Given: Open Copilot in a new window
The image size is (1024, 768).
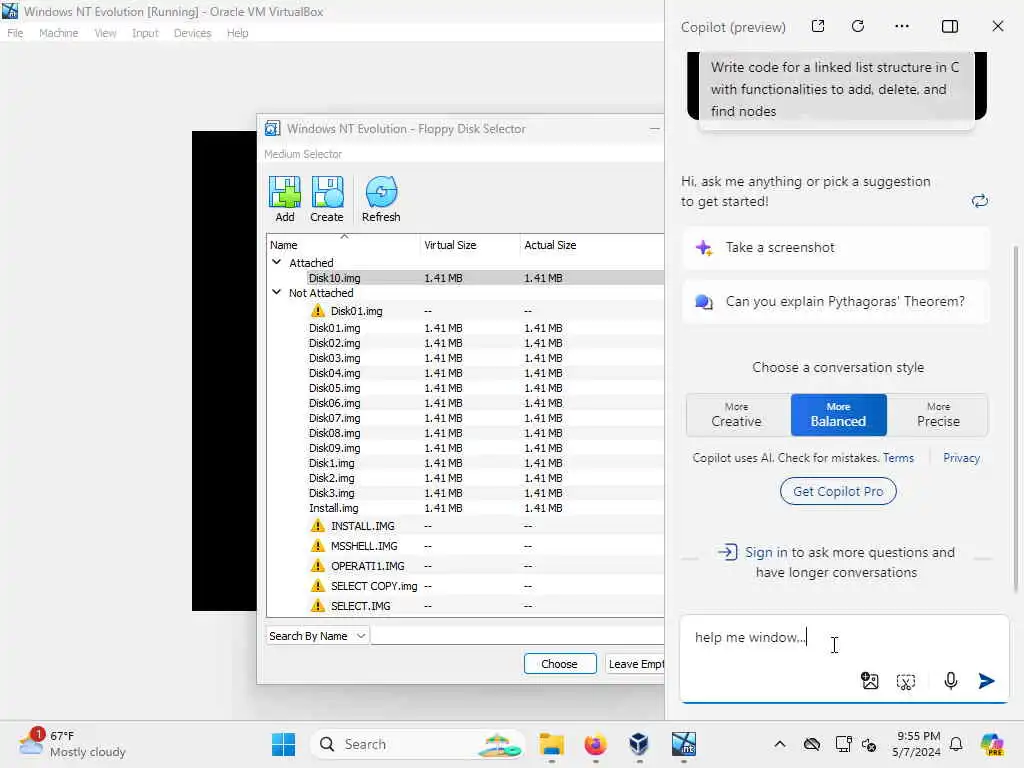Looking at the screenshot, I should tap(818, 26).
